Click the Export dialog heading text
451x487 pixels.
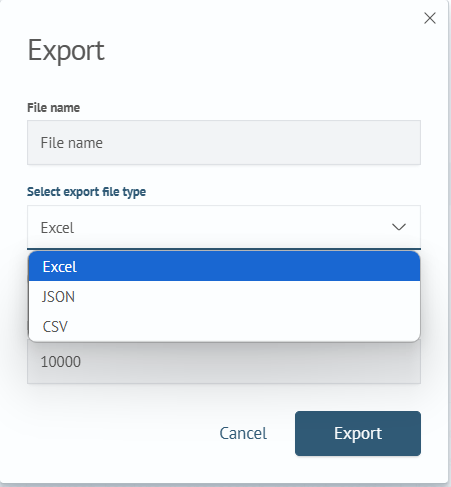66,51
